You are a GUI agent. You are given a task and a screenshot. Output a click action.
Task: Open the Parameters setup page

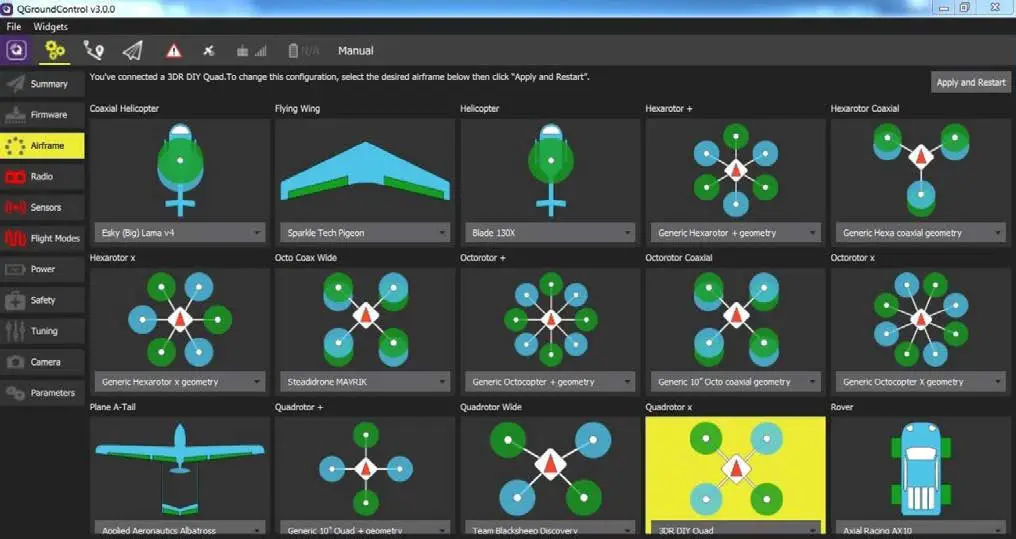(42, 393)
